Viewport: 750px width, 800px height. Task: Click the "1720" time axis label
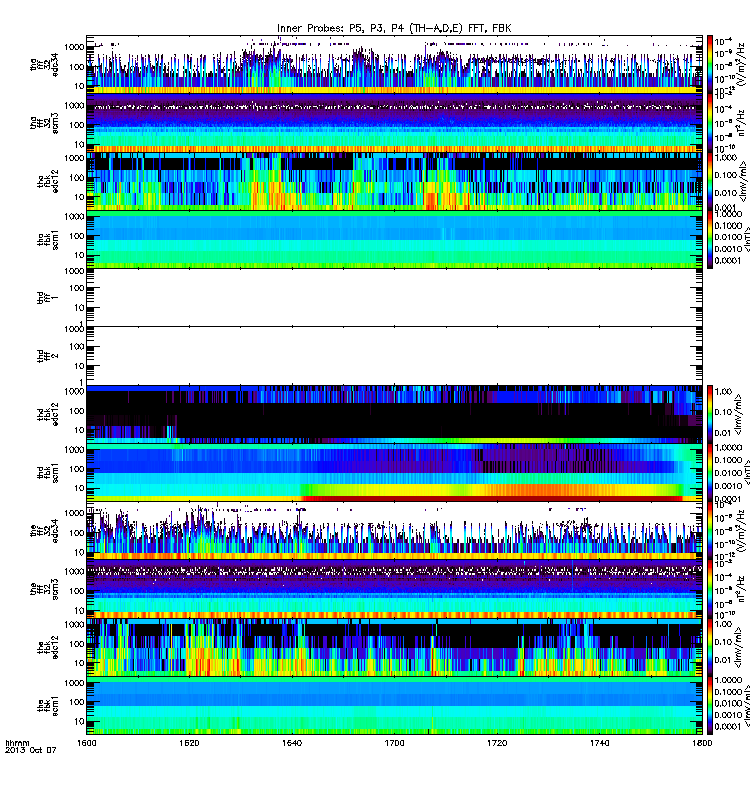(497, 743)
